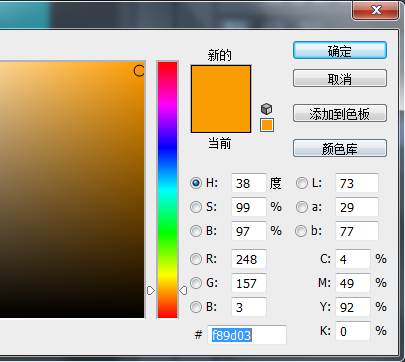Click the small web-safe orange swatch

pos(267,125)
